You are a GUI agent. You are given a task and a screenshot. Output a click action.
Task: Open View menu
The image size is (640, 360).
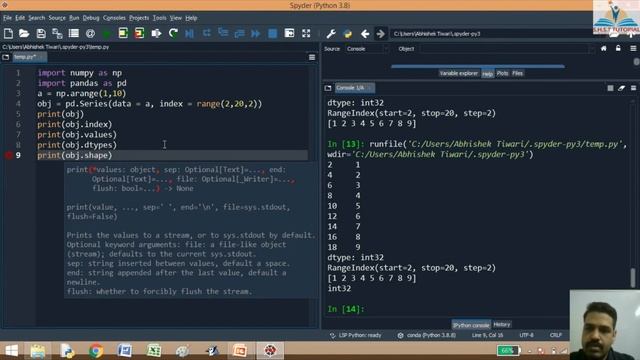coord(176,18)
